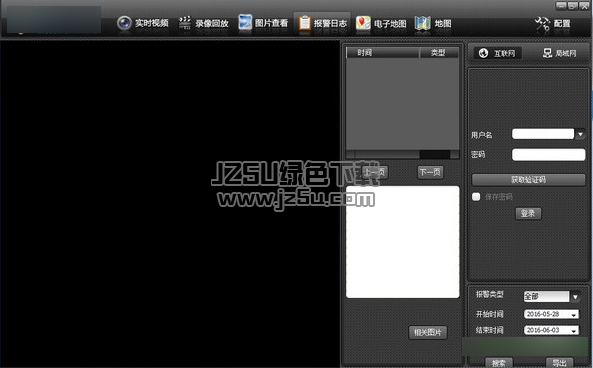Click the 搜索 button
The image size is (593, 368).
[499, 363]
